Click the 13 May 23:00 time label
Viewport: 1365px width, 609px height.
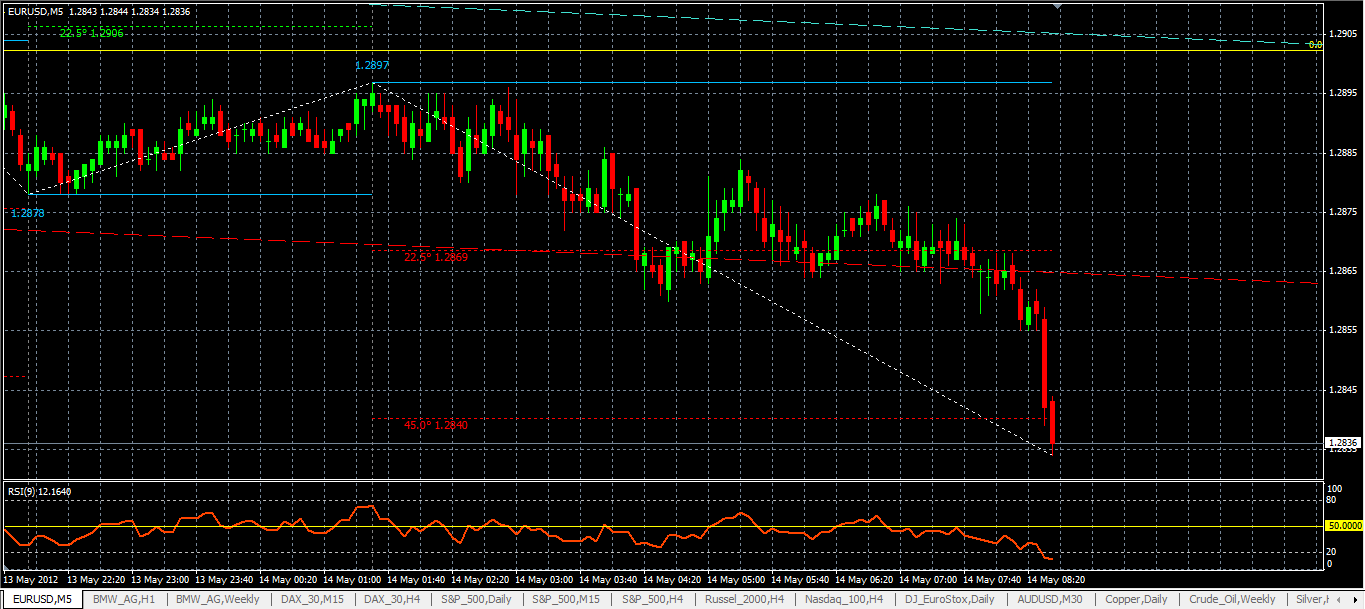click(x=160, y=580)
